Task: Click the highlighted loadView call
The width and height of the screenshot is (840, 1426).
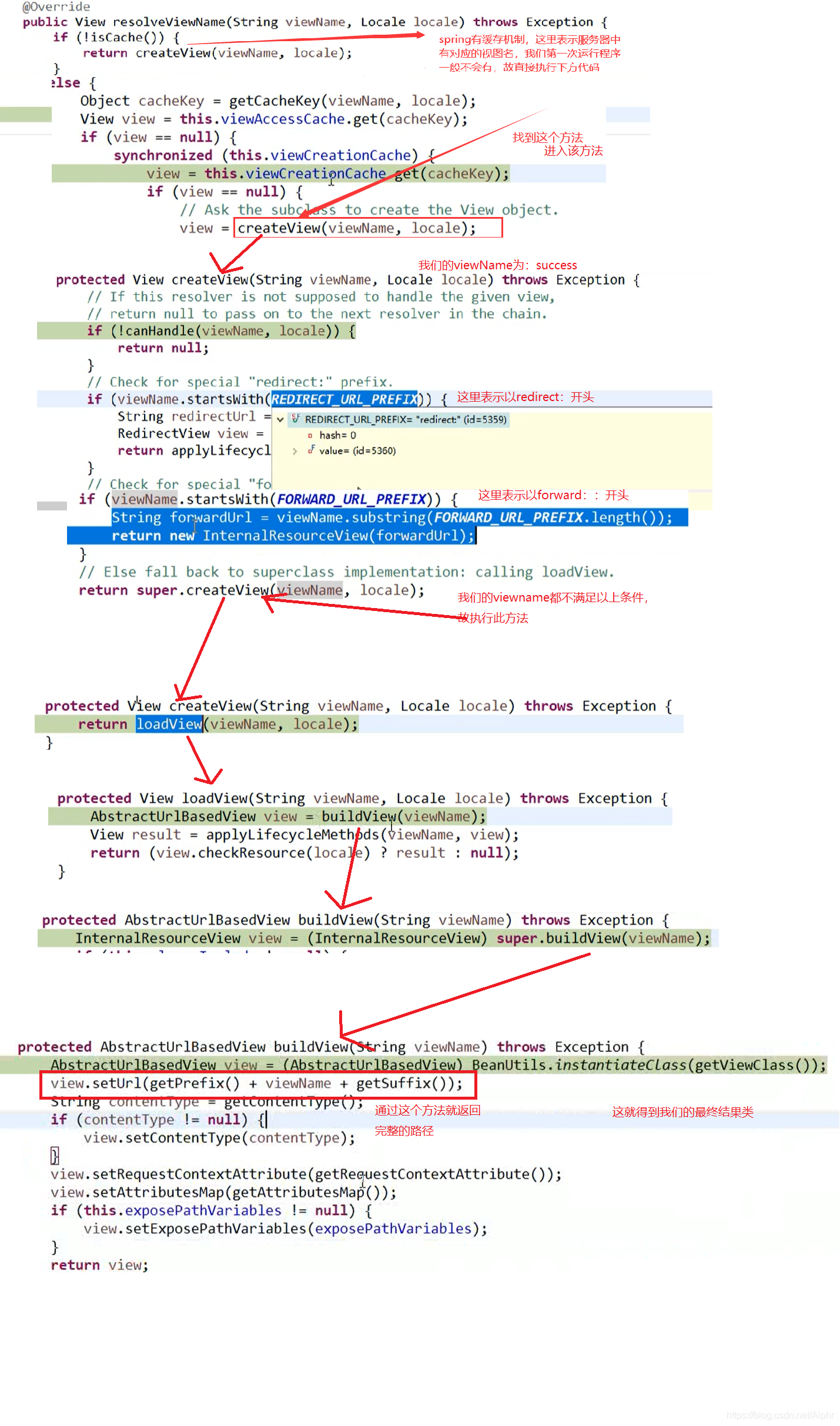Action: (169, 724)
